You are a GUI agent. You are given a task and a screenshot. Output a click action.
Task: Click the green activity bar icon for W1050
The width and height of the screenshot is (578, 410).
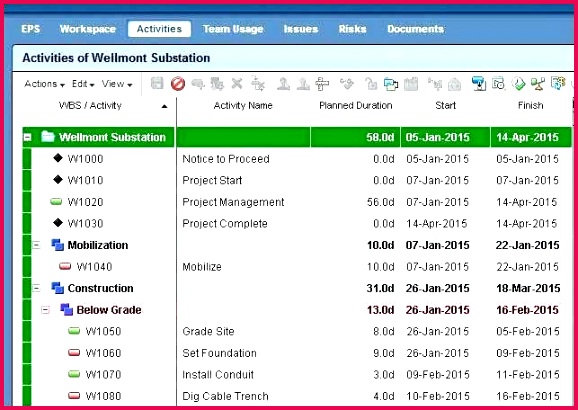pyautogui.click(x=74, y=331)
